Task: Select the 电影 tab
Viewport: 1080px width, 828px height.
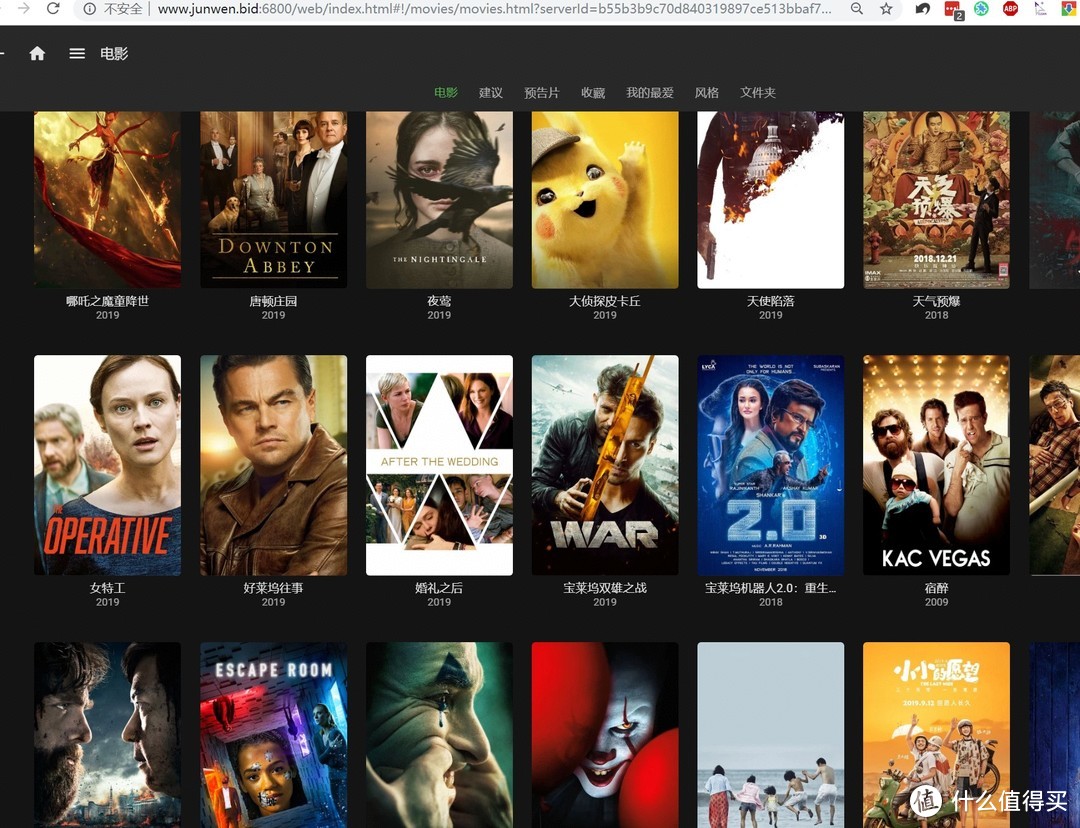Action: [x=446, y=92]
